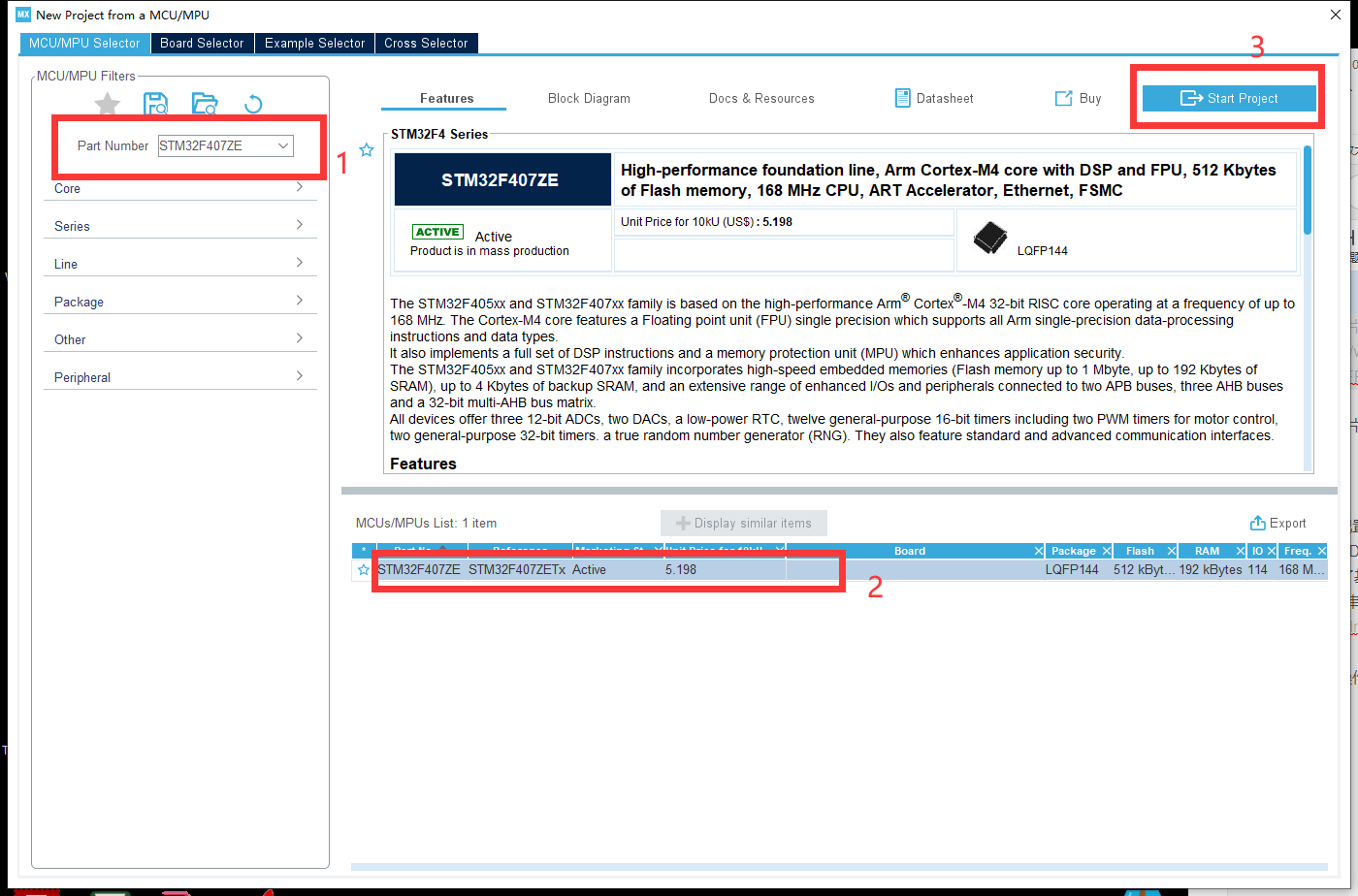
Task: Expand the Other filter section
Action: tap(180, 339)
